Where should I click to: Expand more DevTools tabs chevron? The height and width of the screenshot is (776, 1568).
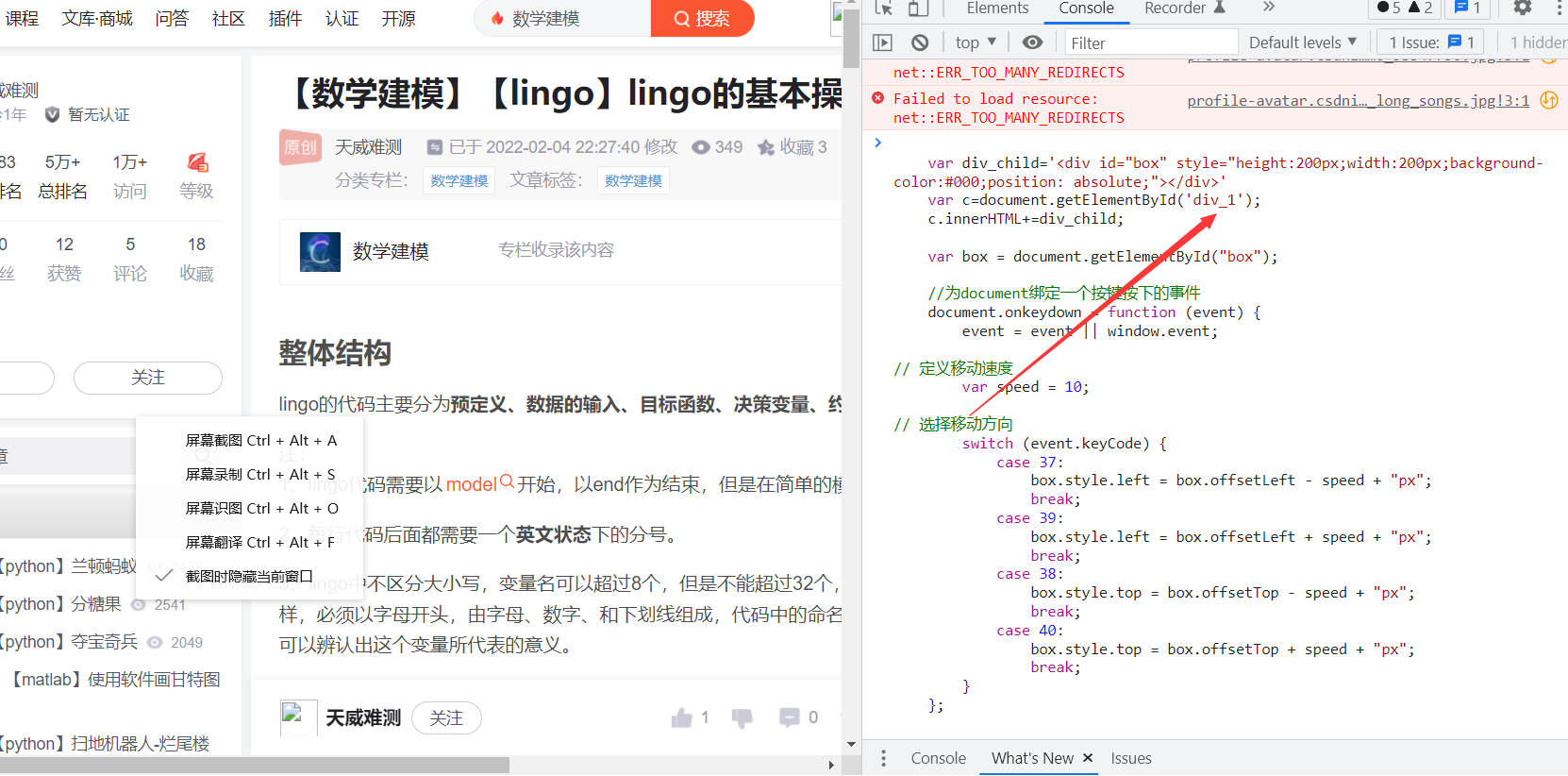1268,8
